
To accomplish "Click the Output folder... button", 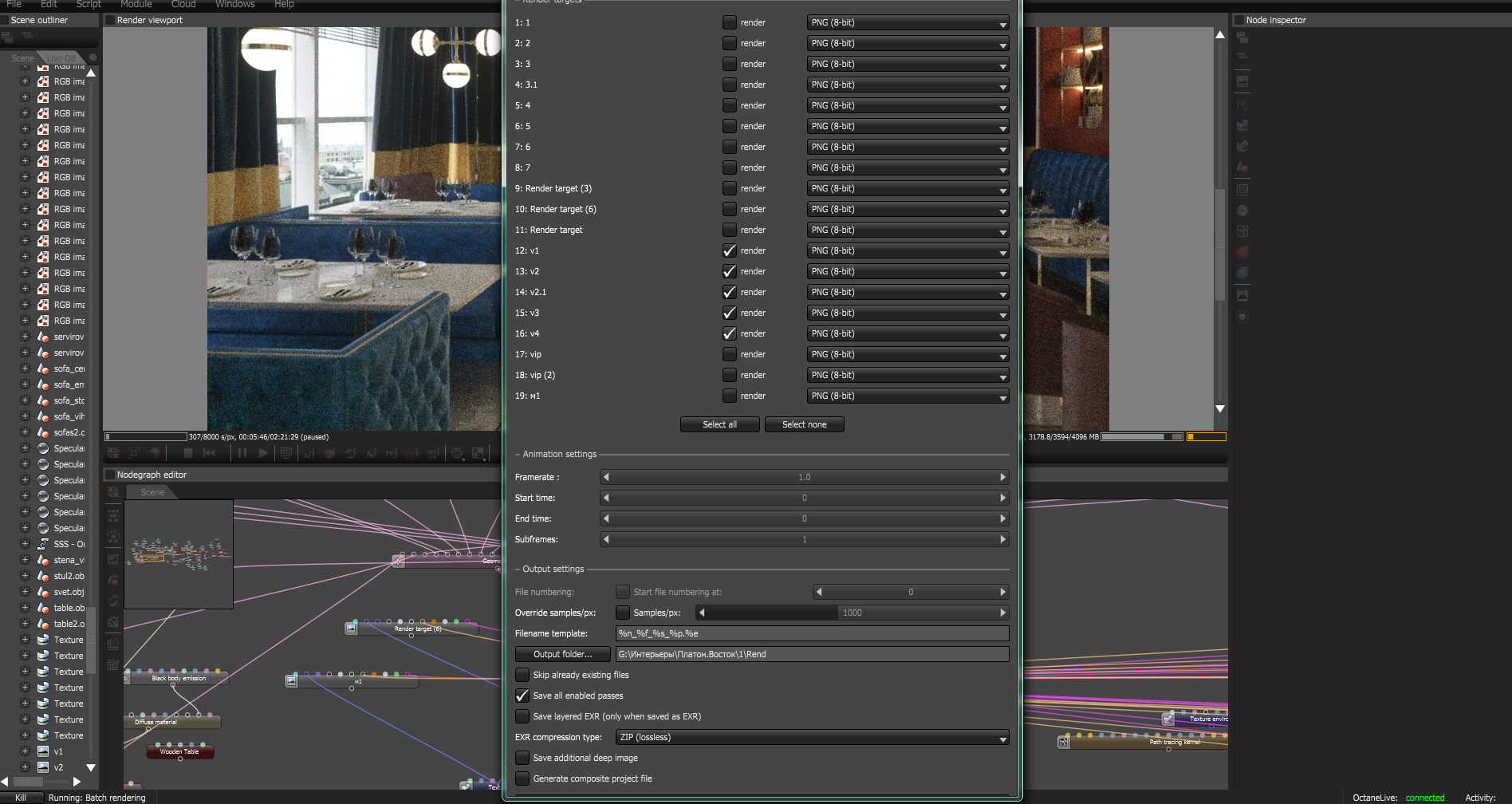I will (562, 654).
